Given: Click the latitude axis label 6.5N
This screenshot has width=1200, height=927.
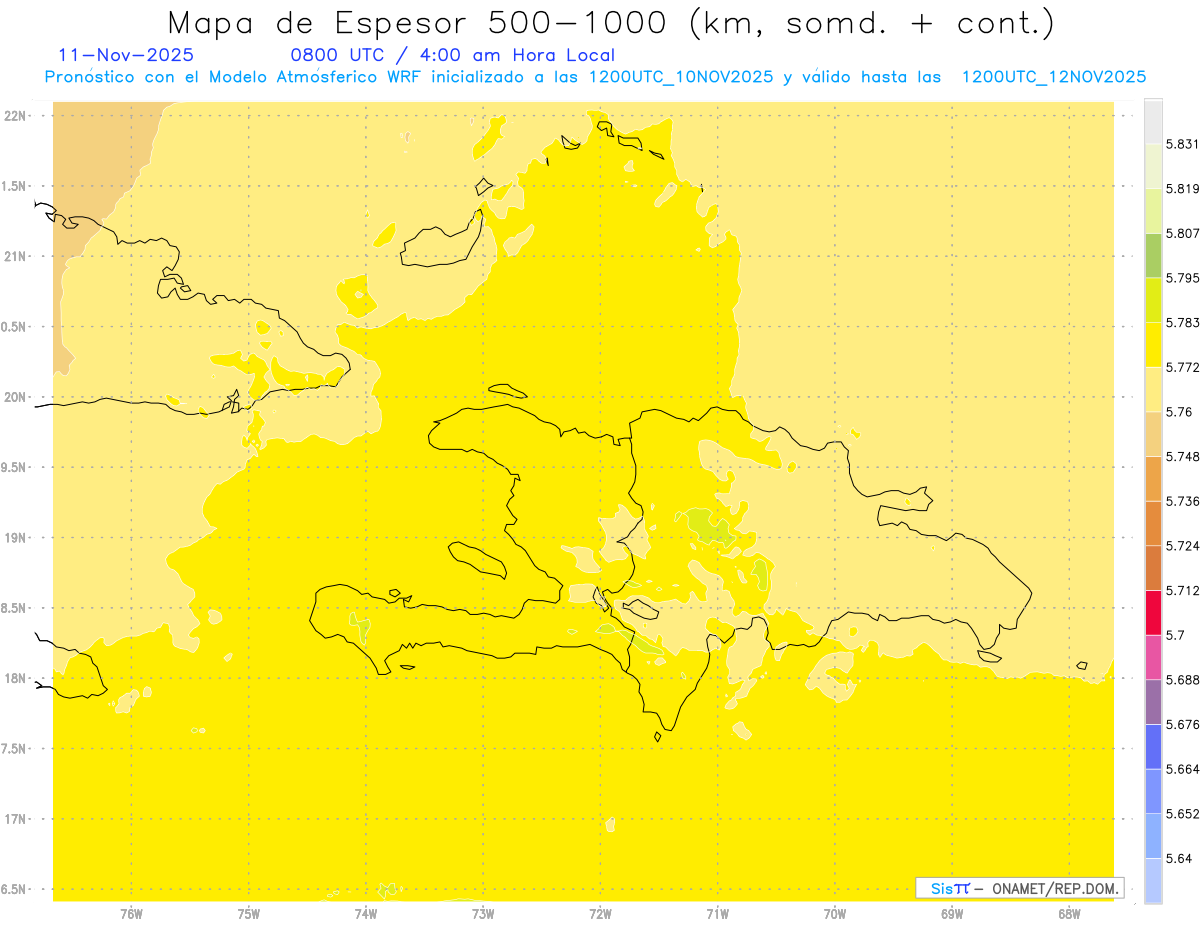Looking at the screenshot, I should (x=15, y=889).
